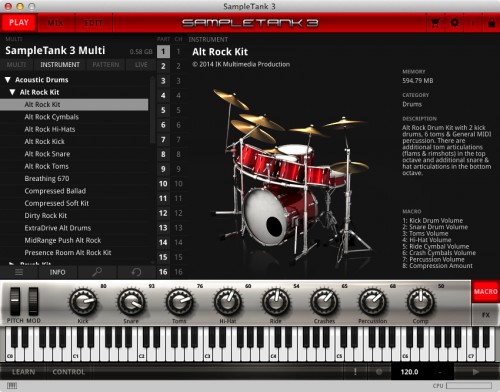Toggle the LEARN mode button
Viewport: 500px width, 392px height.
coord(23,372)
